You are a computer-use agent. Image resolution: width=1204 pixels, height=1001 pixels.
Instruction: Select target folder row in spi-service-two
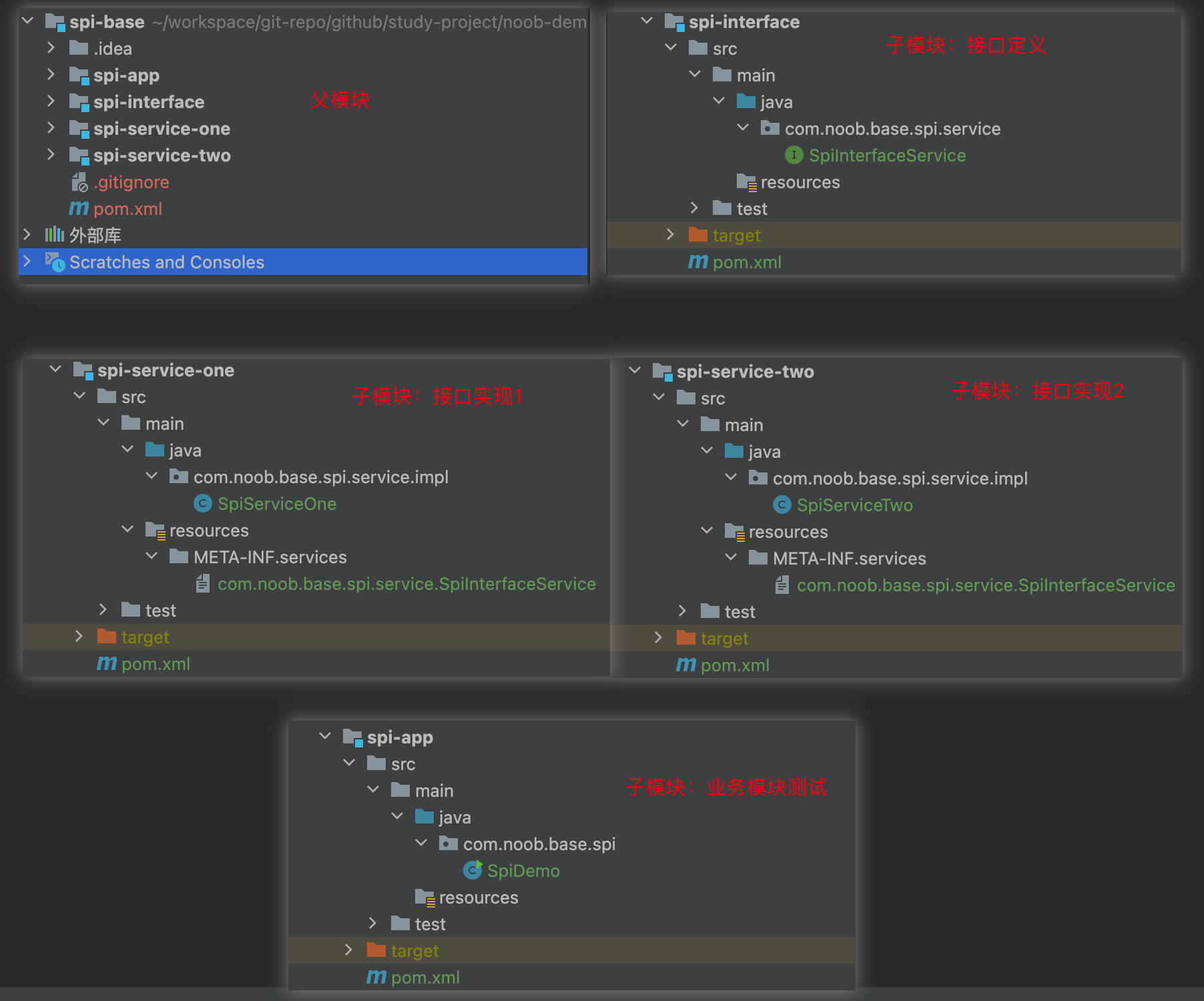[x=896, y=639]
